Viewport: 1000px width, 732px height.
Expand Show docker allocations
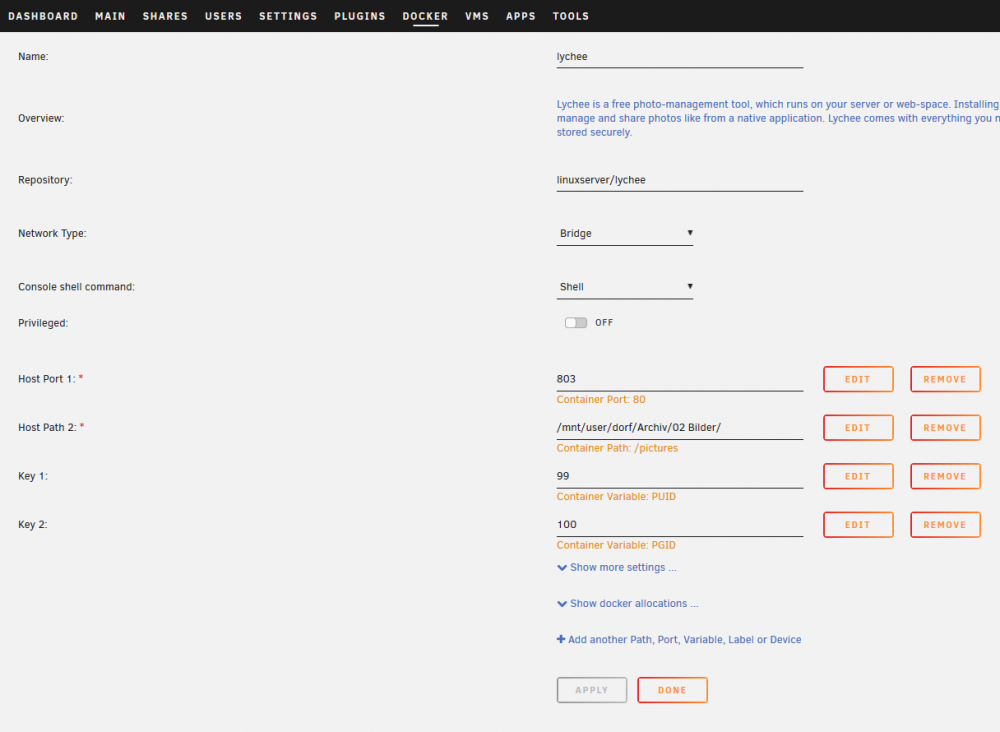coord(628,604)
